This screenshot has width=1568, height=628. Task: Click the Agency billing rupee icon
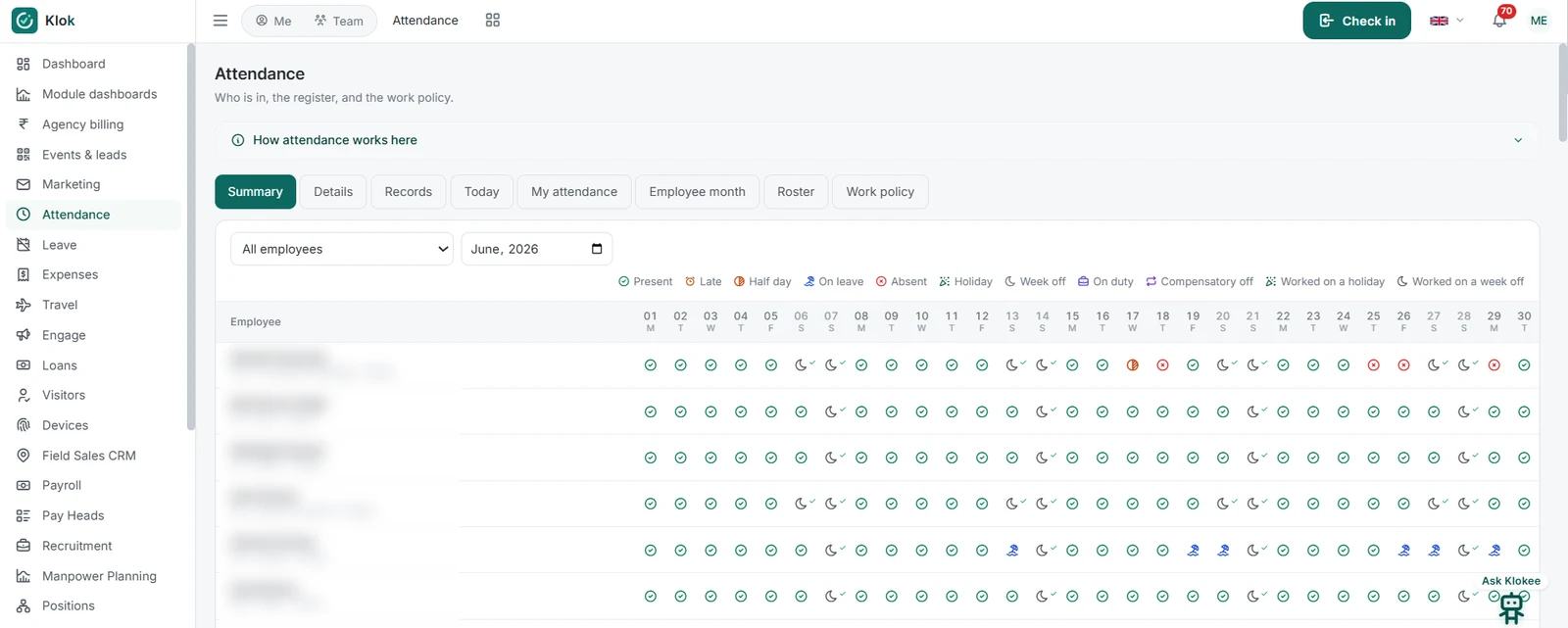[24, 124]
